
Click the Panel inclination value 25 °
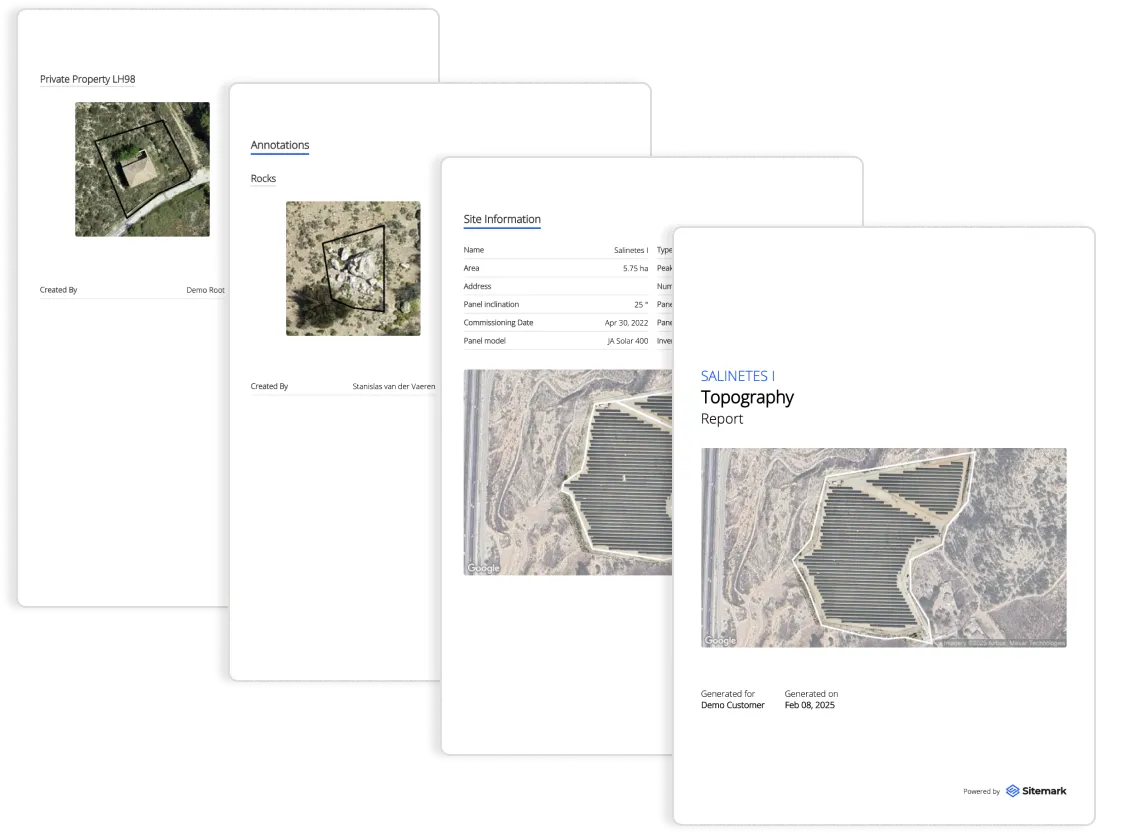(641, 304)
